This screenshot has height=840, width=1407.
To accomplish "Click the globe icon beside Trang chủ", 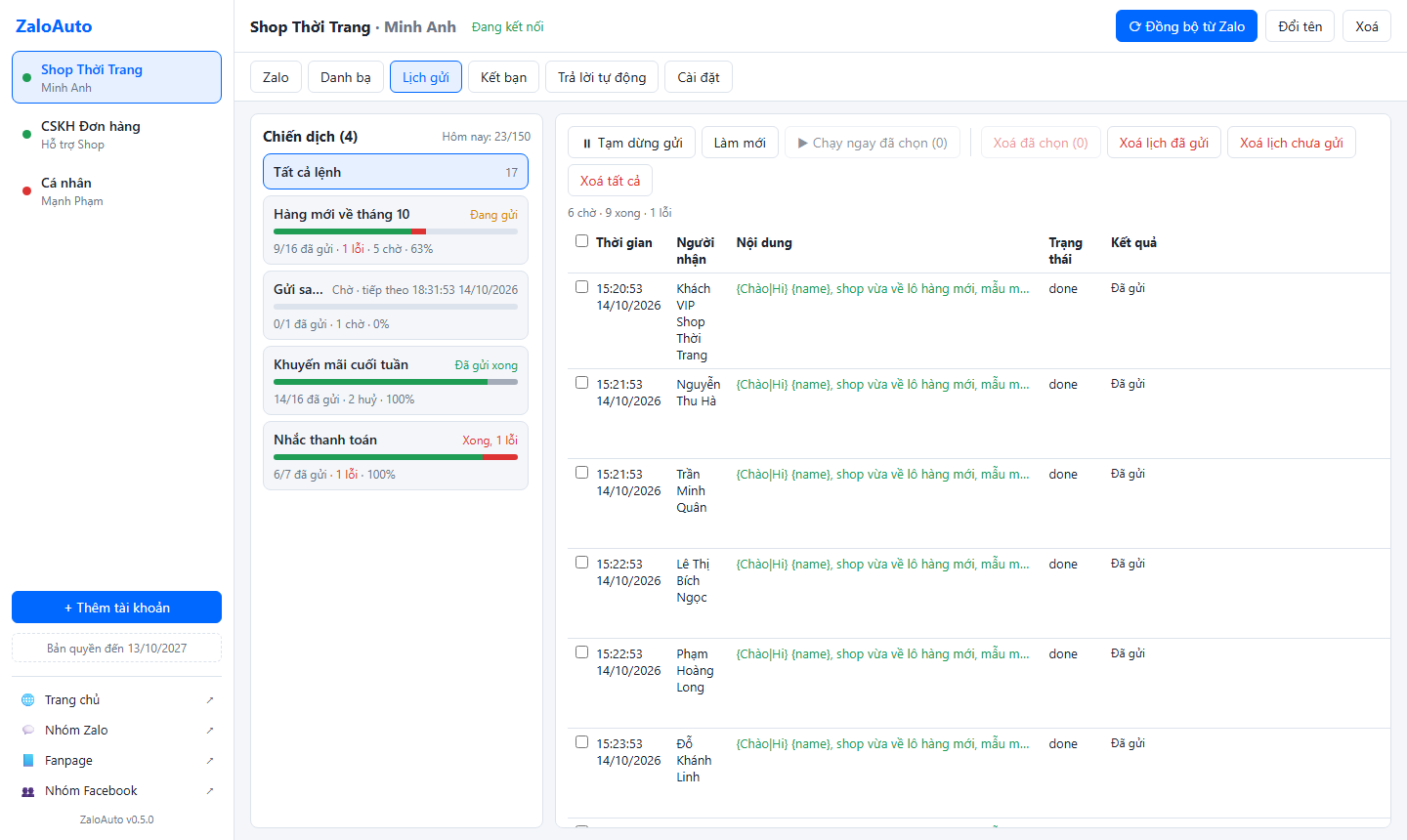I will coord(27,700).
